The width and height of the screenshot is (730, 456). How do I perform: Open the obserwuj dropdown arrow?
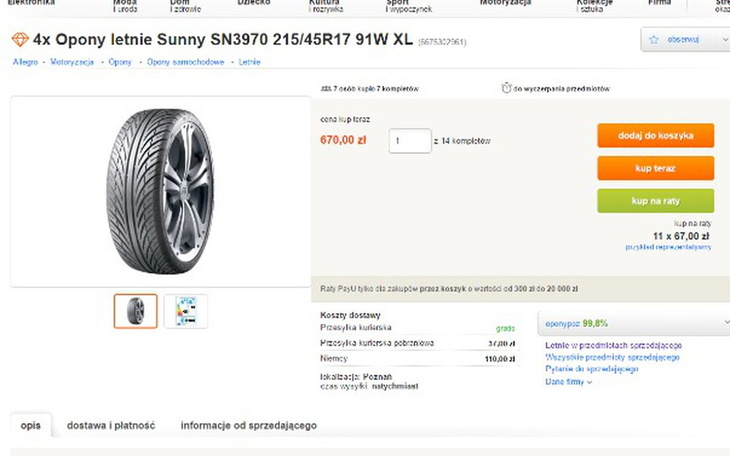[722, 40]
